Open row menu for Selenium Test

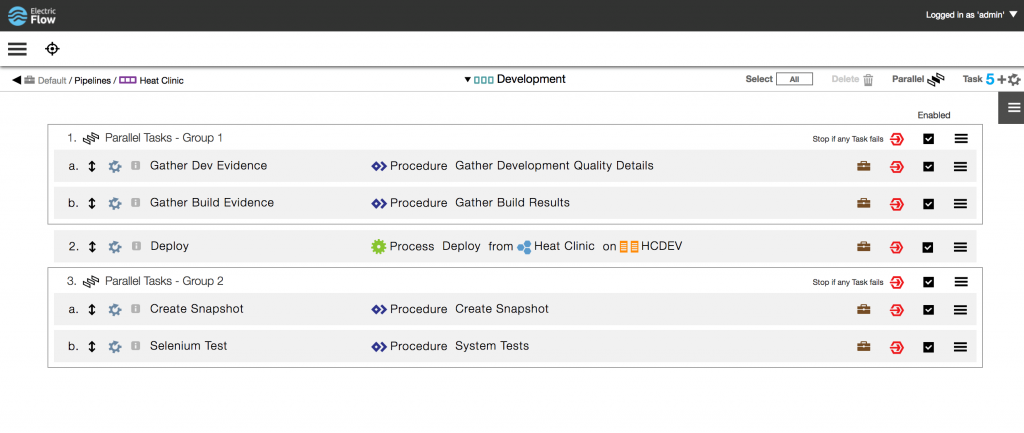tap(961, 347)
